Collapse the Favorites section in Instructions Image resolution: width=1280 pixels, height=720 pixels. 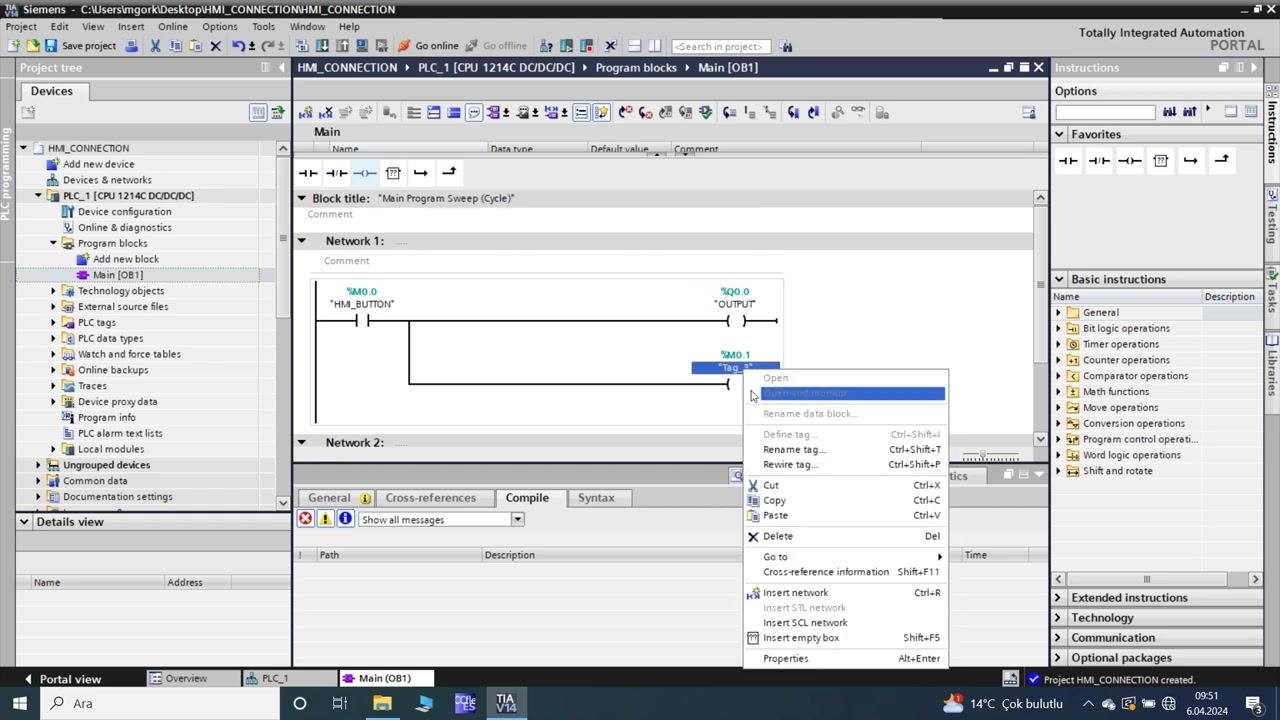tap(1059, 134)
